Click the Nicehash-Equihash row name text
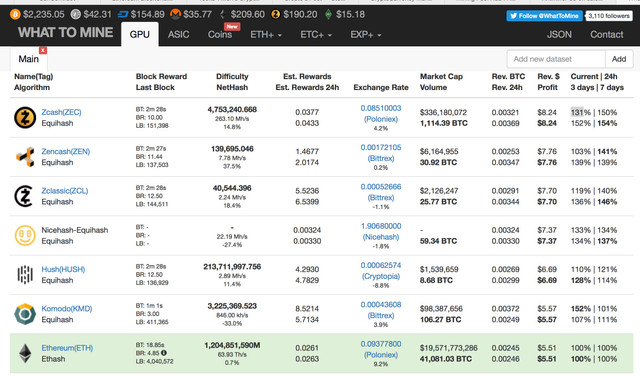 tap(75, 230)
